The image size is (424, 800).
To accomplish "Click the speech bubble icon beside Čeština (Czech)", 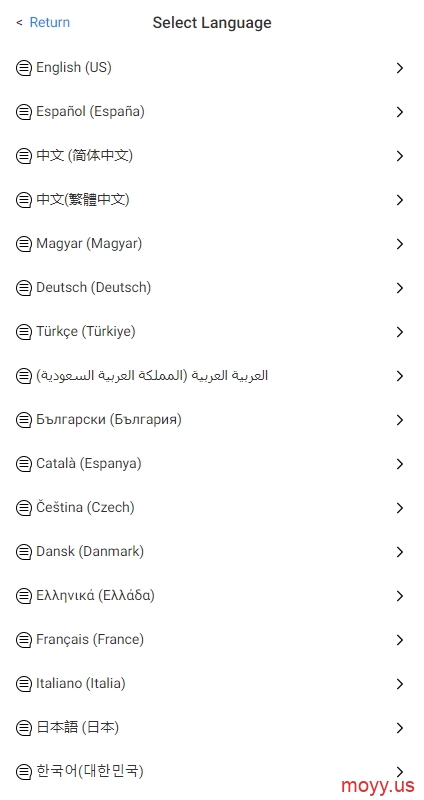I will click(23, 508).
